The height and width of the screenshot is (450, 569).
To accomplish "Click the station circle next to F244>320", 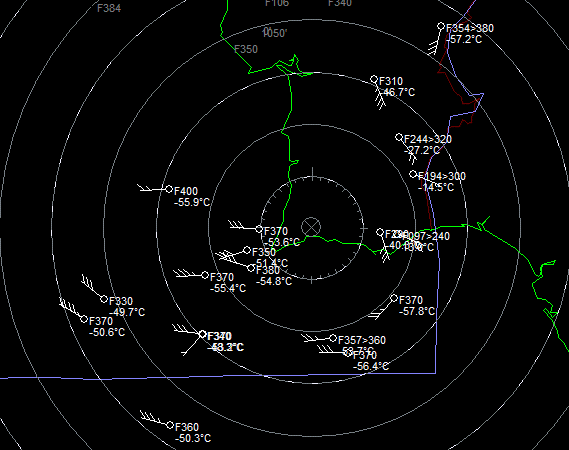I will tap(399, 138).
